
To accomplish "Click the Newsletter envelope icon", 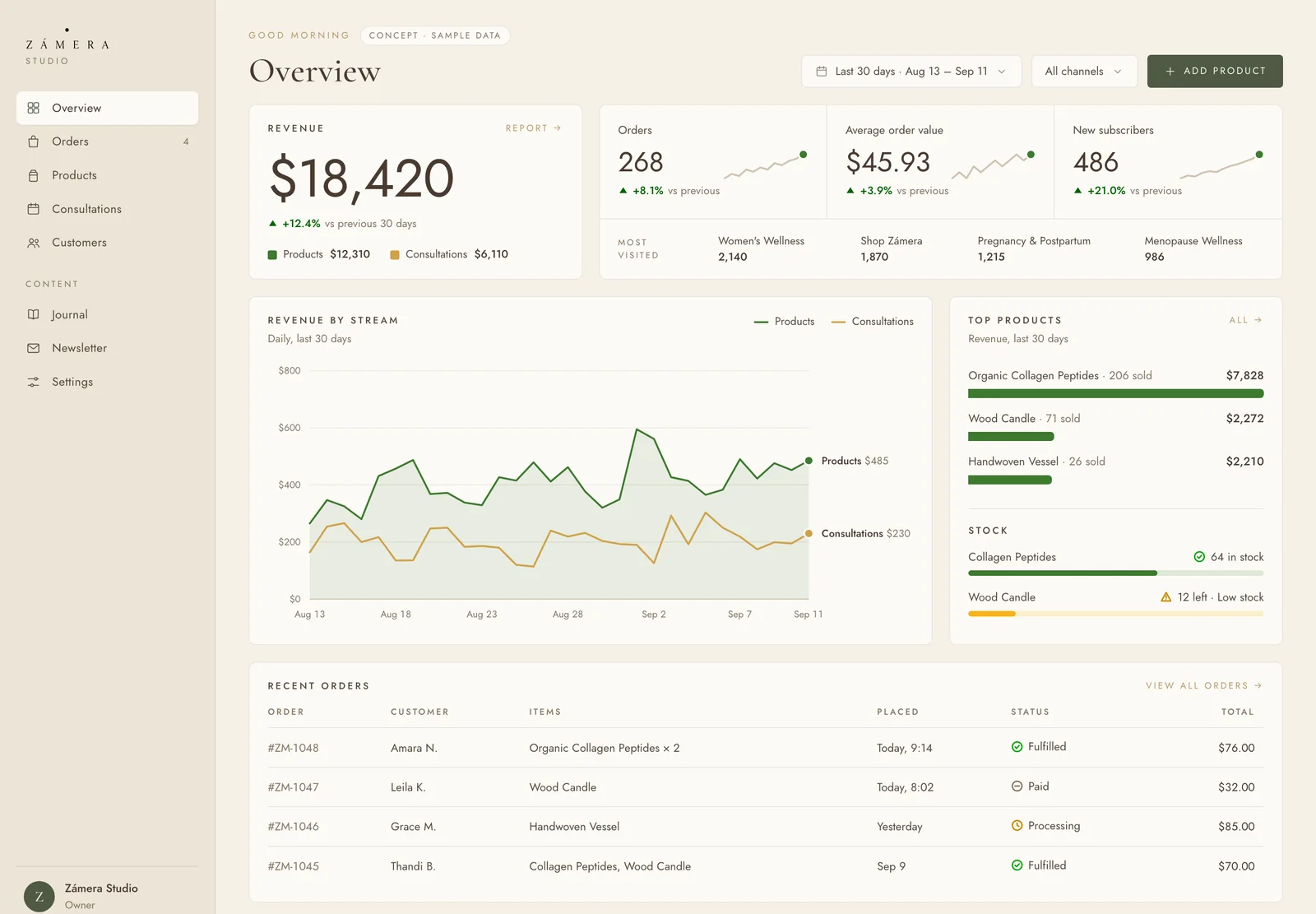I will click(34, 348).
